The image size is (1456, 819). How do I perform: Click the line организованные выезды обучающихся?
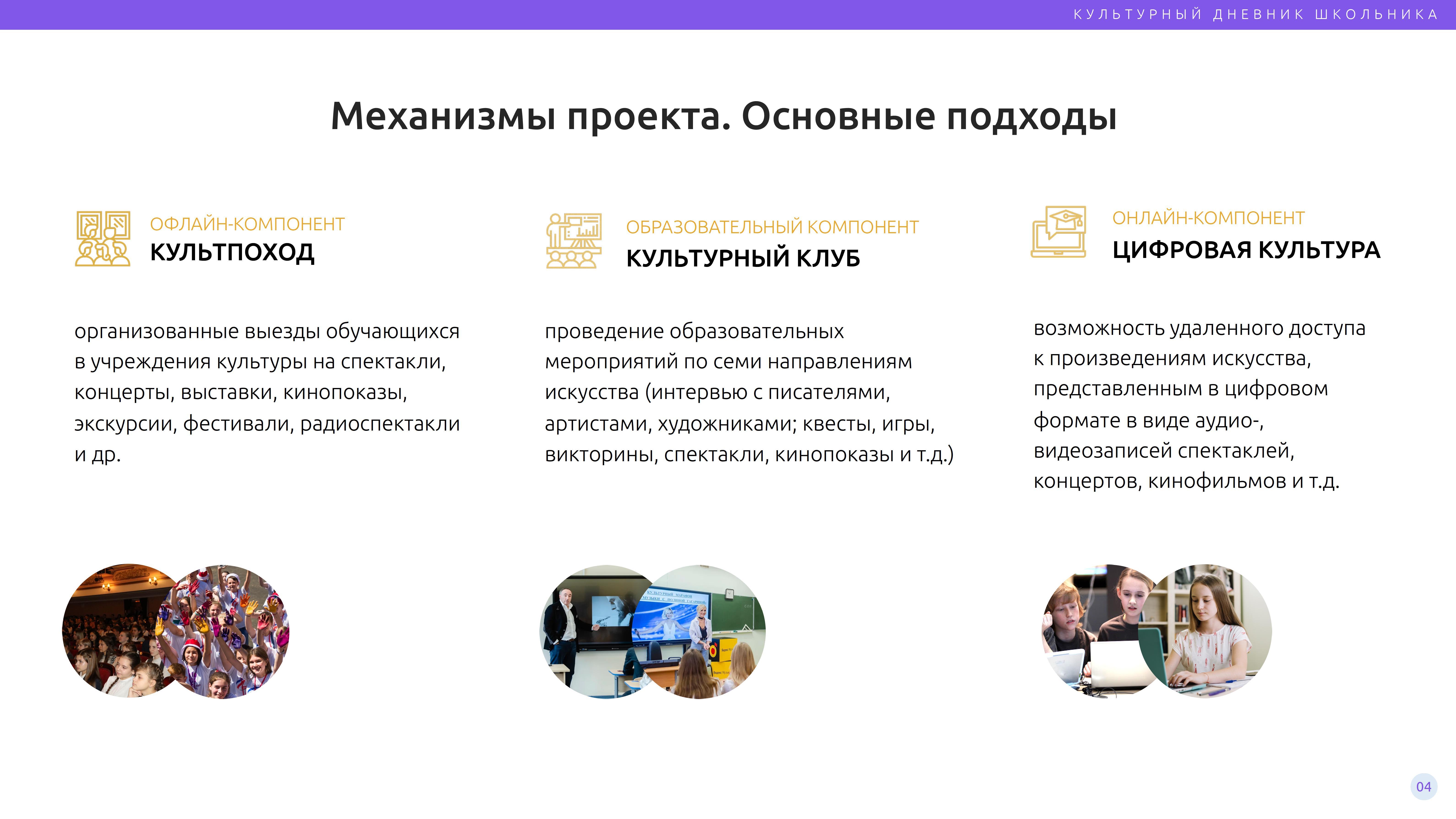pos(267,331)
